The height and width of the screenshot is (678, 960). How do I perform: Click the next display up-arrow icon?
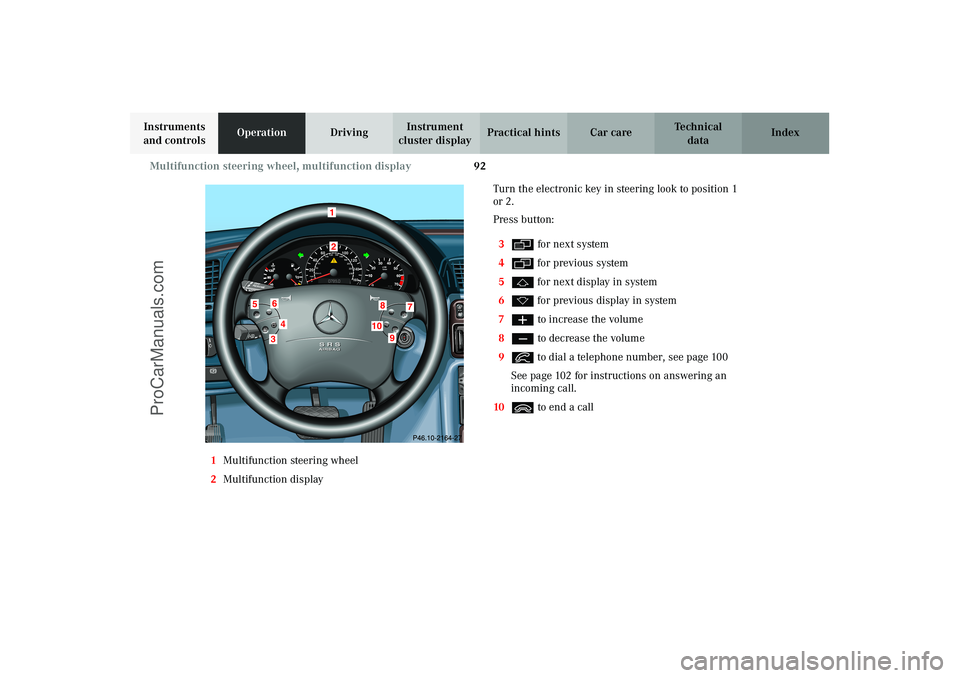click(x=522, y=282)
